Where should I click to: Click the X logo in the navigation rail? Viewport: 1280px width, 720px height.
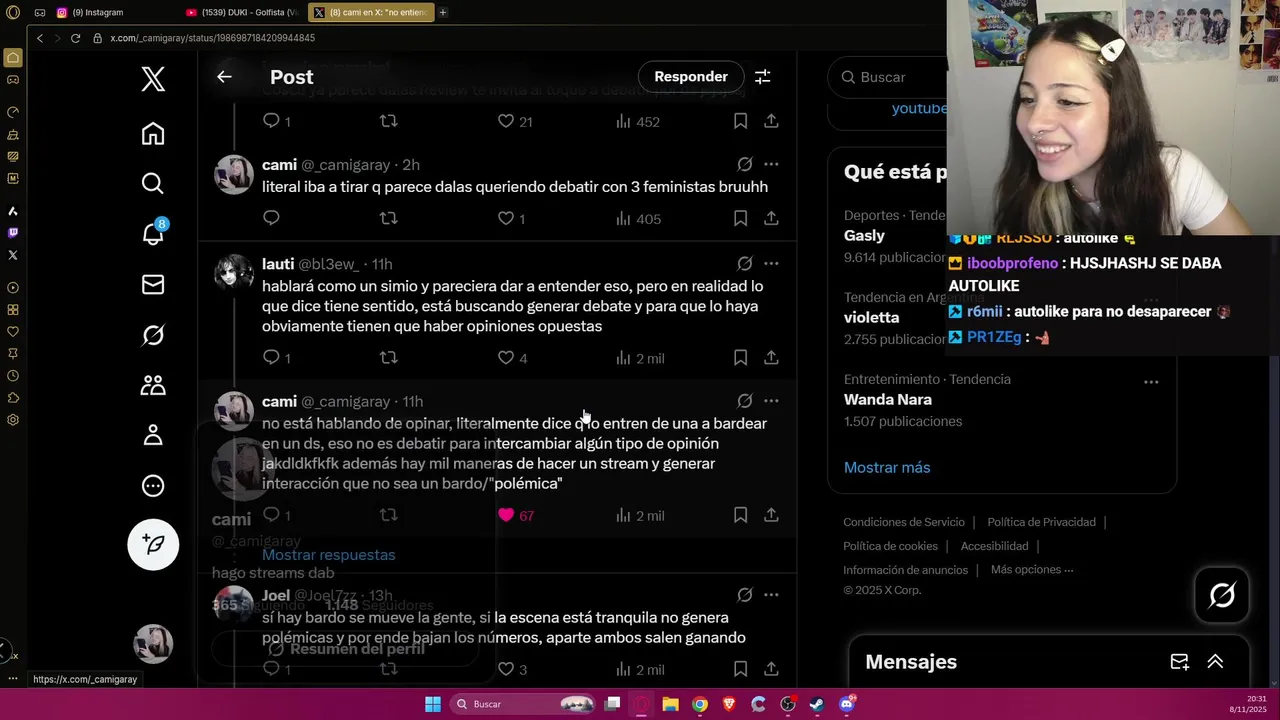153,79
